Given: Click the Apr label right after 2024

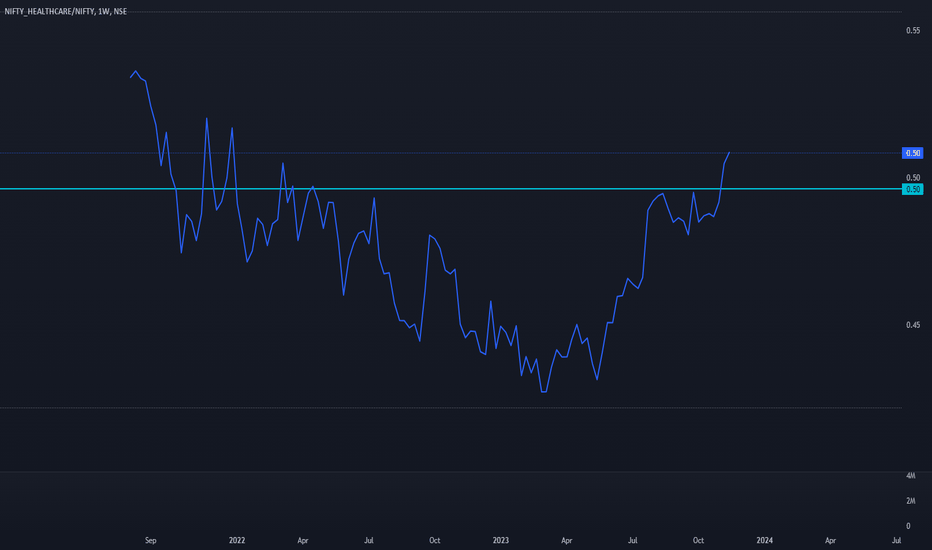Looking at the screenshot, I should (x=830, y=540).
